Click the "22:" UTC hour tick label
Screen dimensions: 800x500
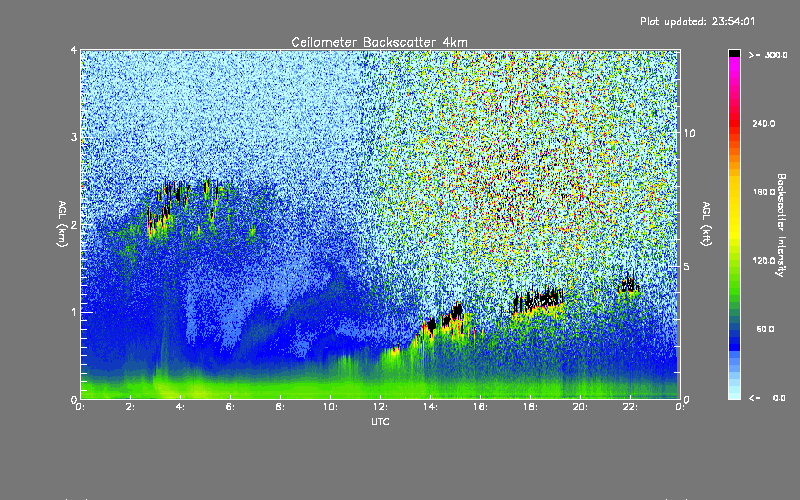[x=630, y=407]
